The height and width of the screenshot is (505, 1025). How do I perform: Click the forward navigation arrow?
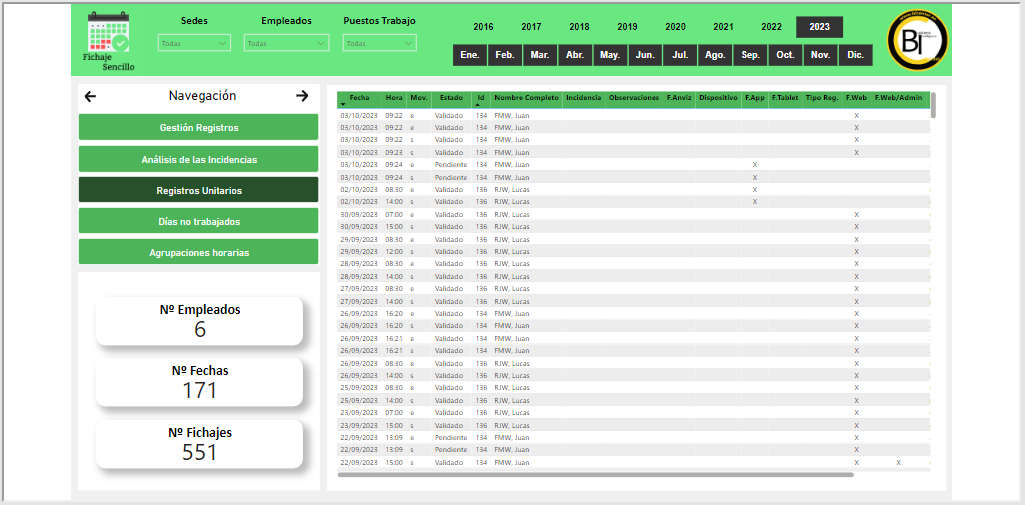tap(302, 96)
